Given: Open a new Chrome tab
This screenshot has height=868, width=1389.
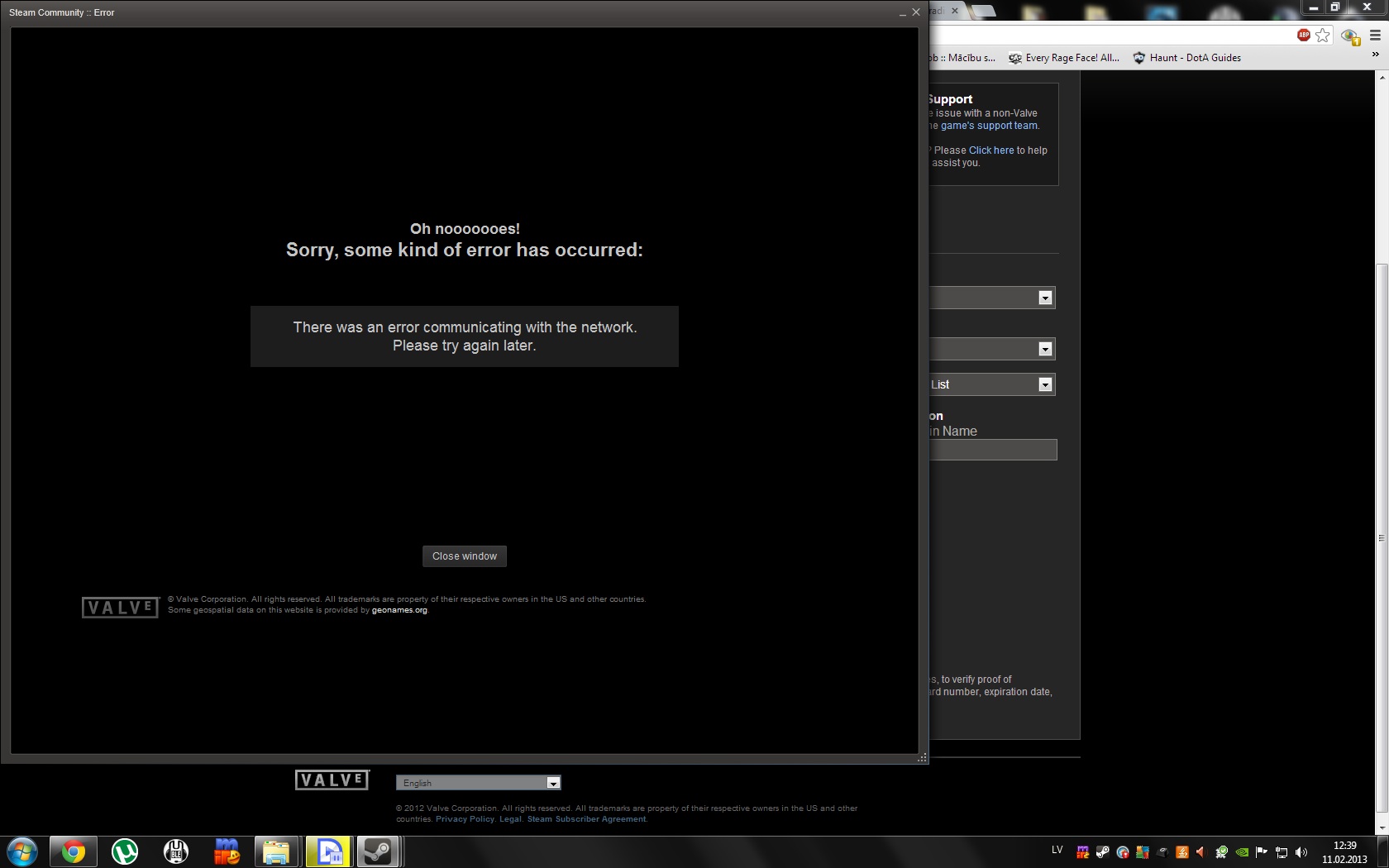Looking at the screenshot, I should [x=982, y=11].
